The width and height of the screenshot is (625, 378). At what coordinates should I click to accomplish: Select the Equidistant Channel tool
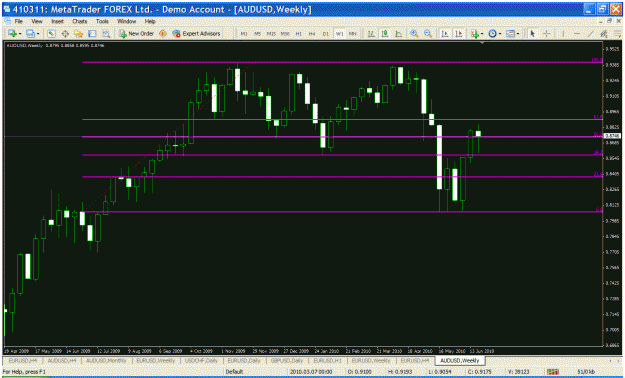pos(603,34)
